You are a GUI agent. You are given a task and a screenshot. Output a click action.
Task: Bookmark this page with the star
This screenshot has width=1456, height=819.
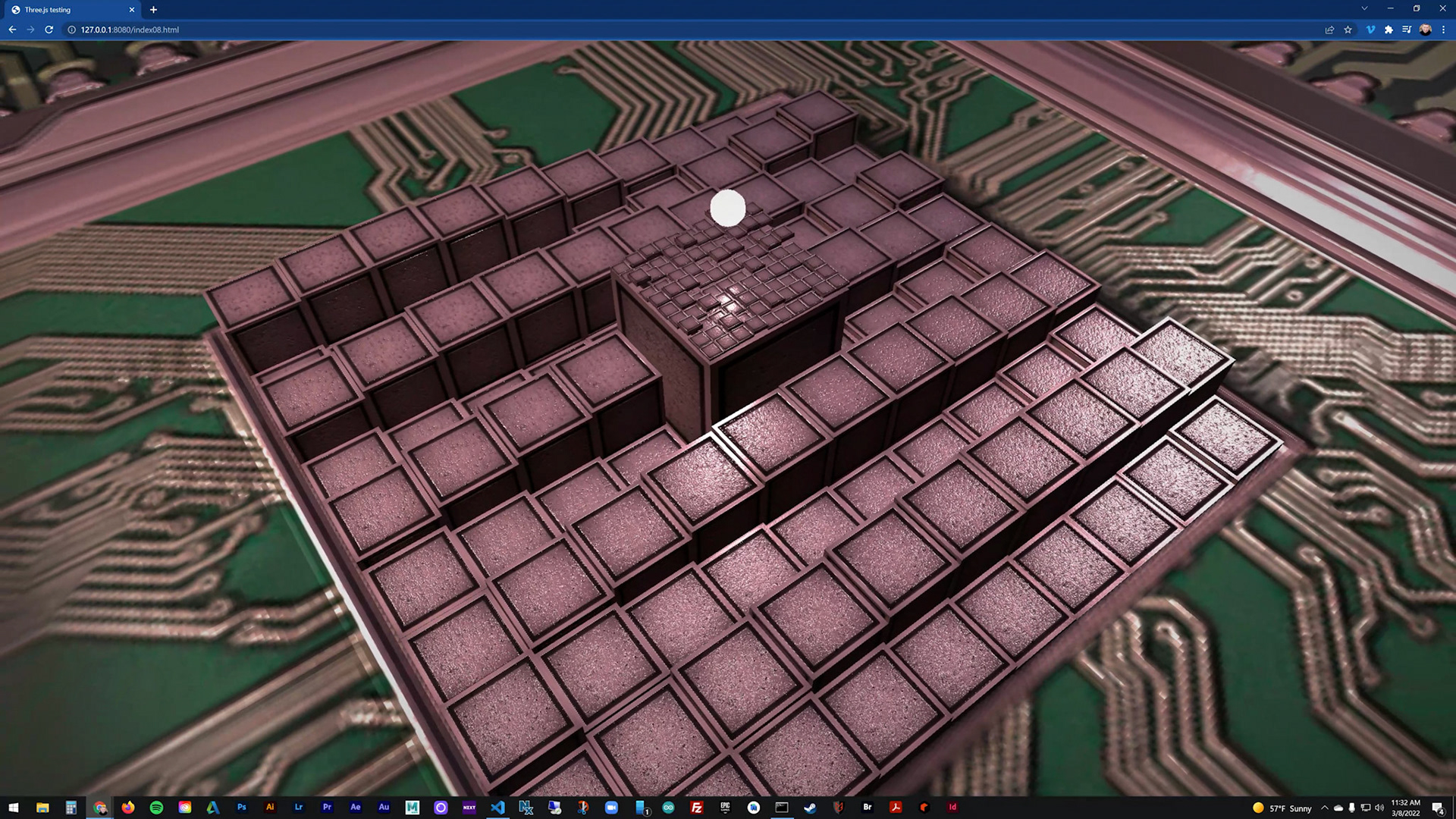[1348, 30]
